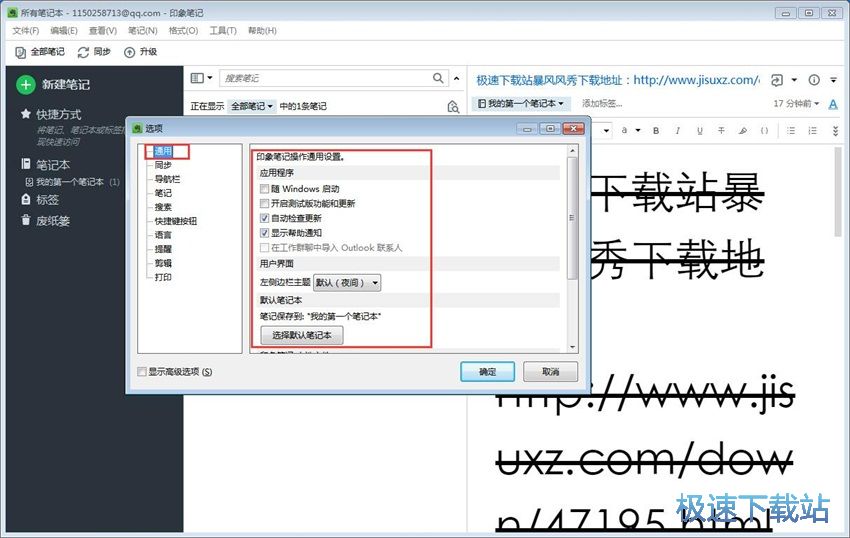Select 提醒 in options tree
This screenshot has width=850, height=538.
tap(163, 249)
